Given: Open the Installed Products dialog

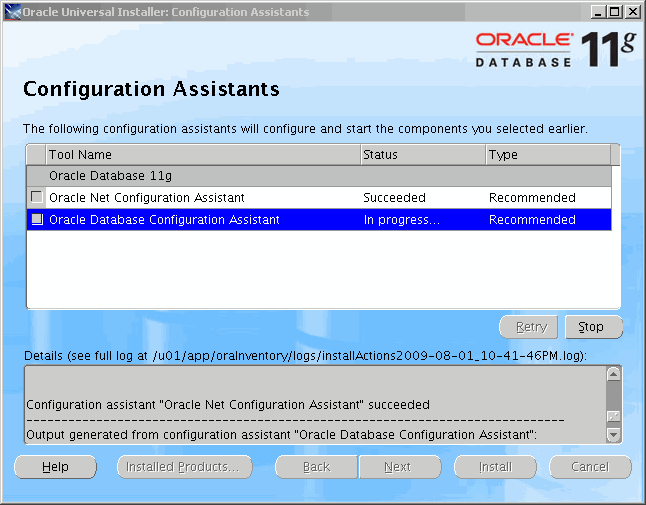Looking at the screenshot, I should (x=183, y=467).
